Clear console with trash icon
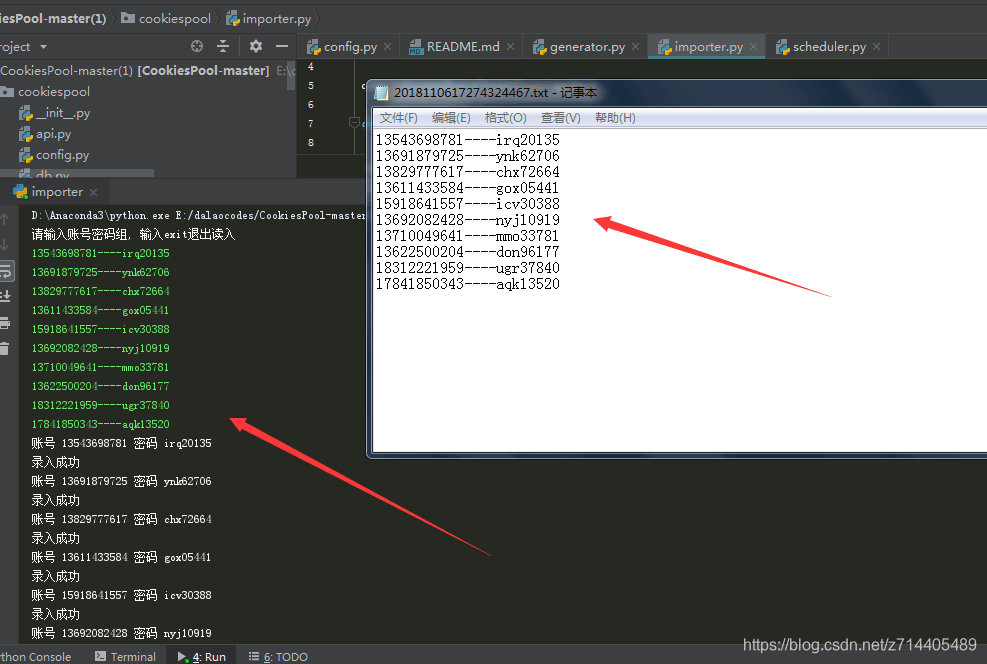The height and width of the screenshot is (664, 987). (x=4, y=349)
